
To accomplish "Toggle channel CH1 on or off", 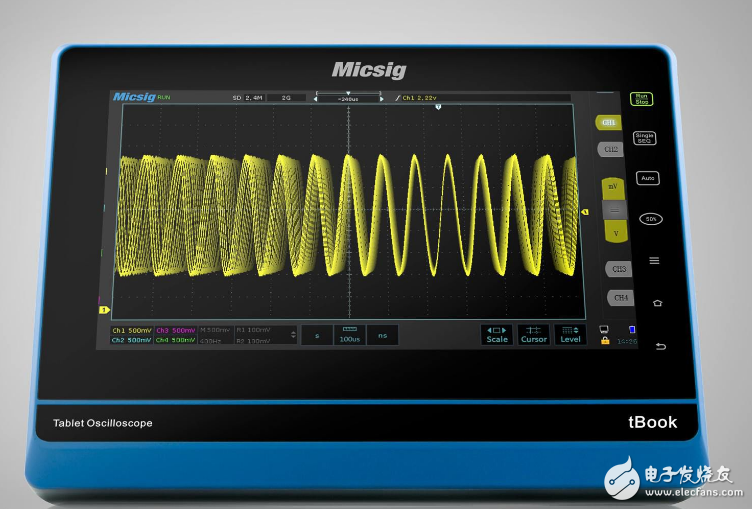I will click(608, 122).
